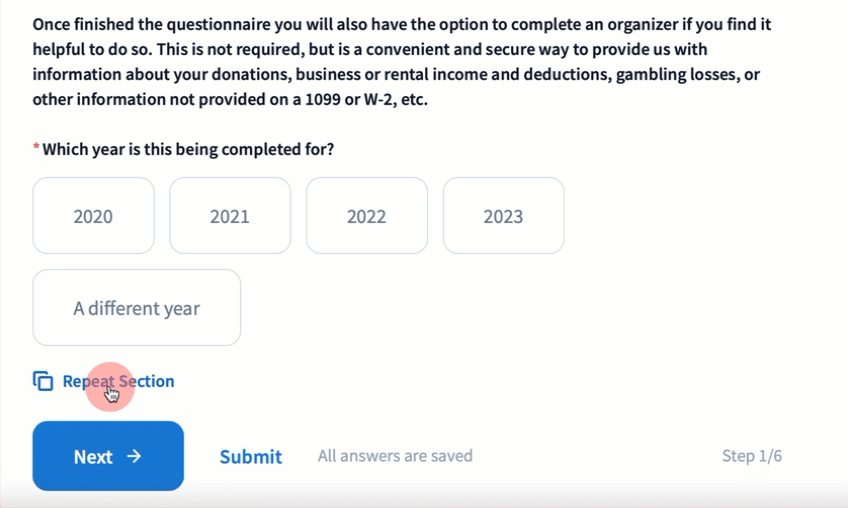Viewport: 848px width, 508px height.
Task: Choose 2021 as the year
Action: pyautogui.click(x=230, y=216)
